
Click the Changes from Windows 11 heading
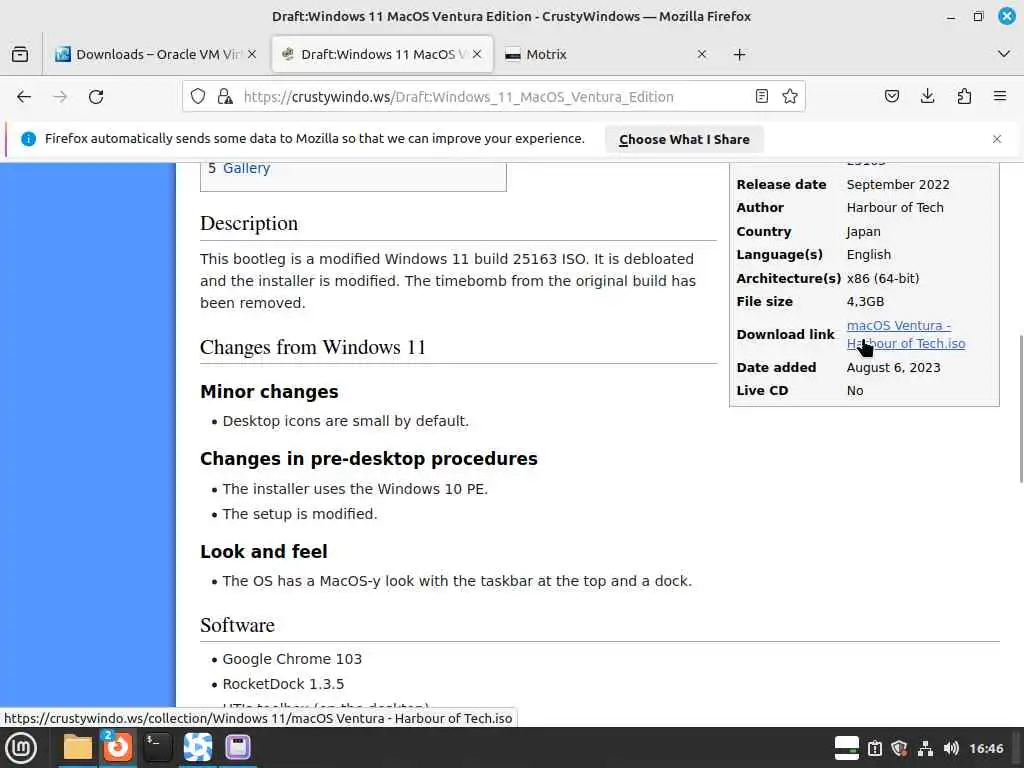click(x=313, y=347)
